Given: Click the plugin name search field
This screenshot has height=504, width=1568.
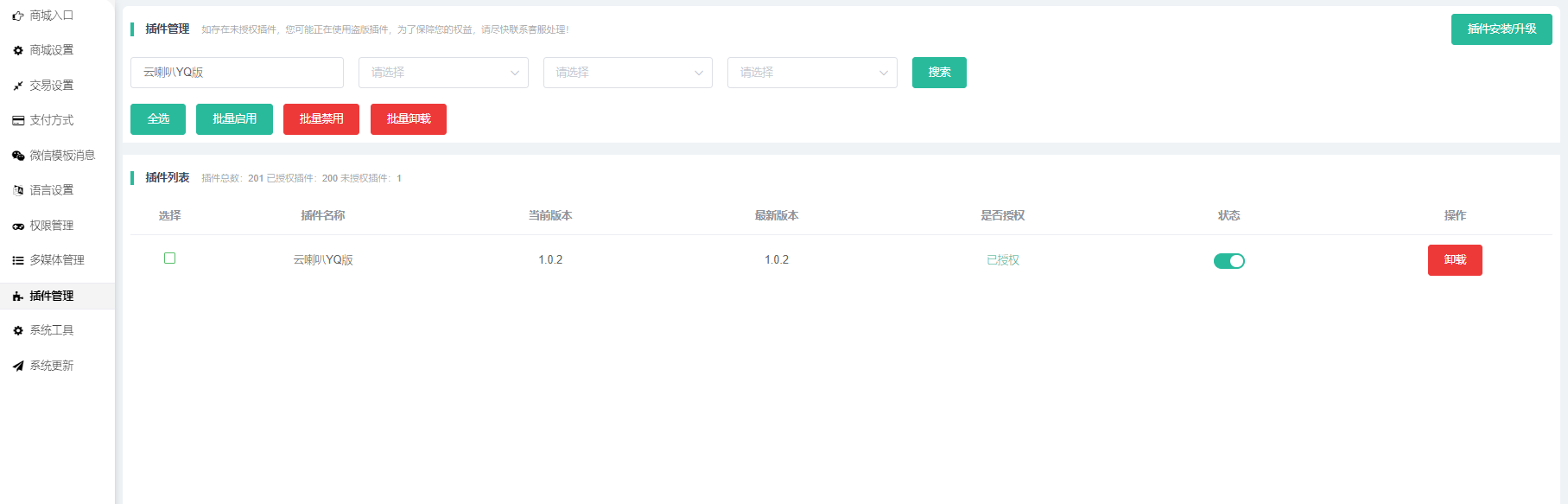Looking at the screenshot, I should point(237,73).
